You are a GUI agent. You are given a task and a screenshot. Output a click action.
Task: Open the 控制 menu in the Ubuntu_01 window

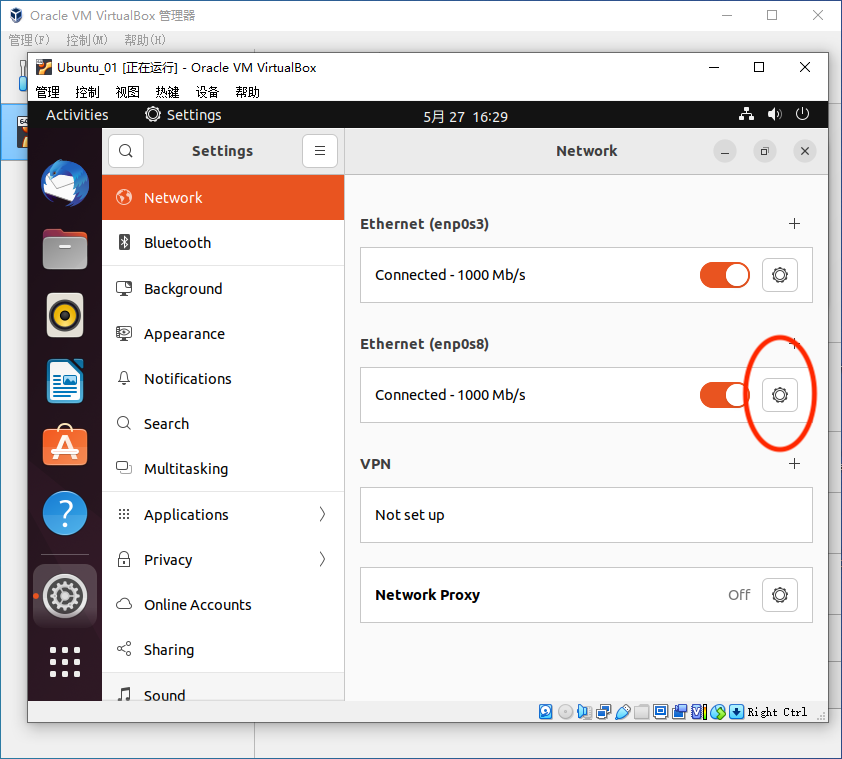pyautogui.click(x=87, y=92)
